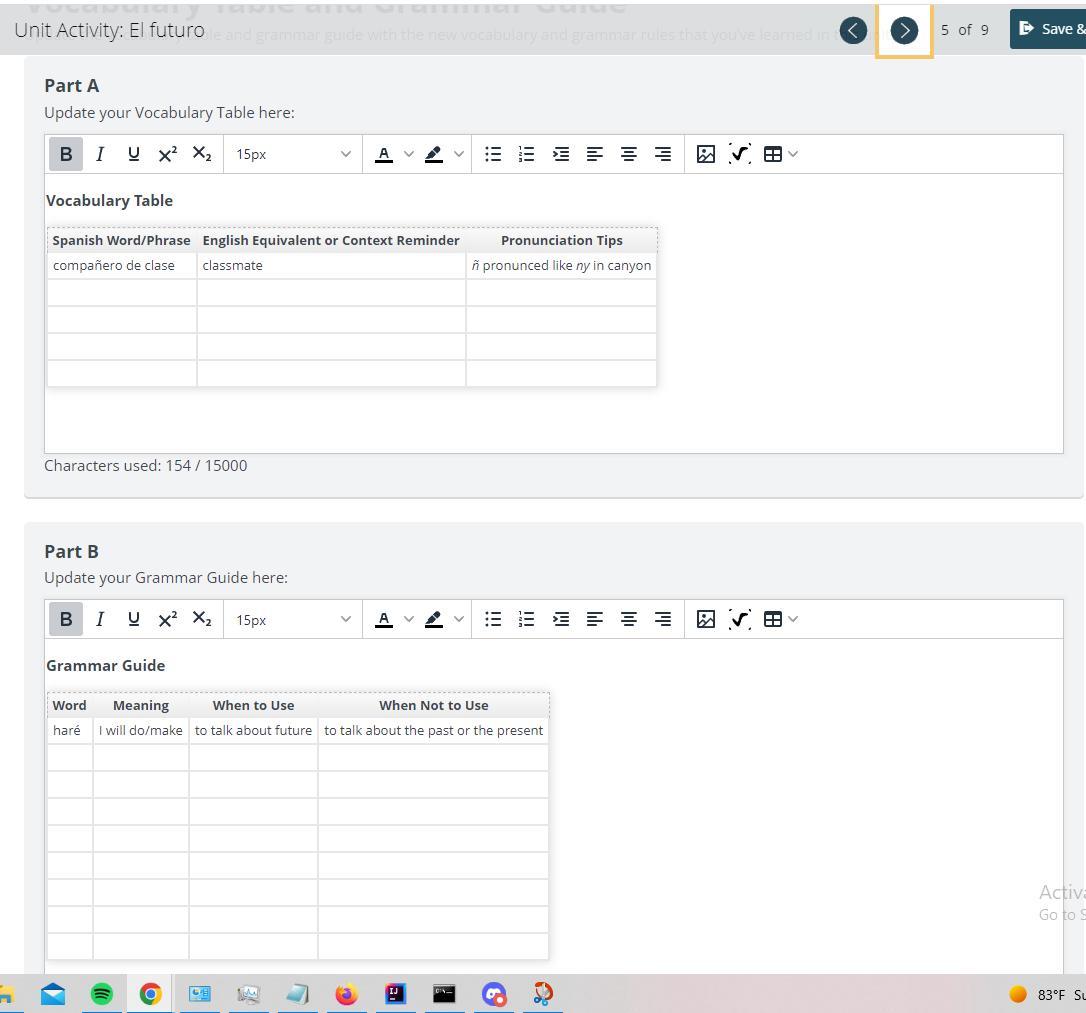The image size is (1086, 1013).
Task: Open equation editor in Part B toolbar
Action: (x=740, y=619)
